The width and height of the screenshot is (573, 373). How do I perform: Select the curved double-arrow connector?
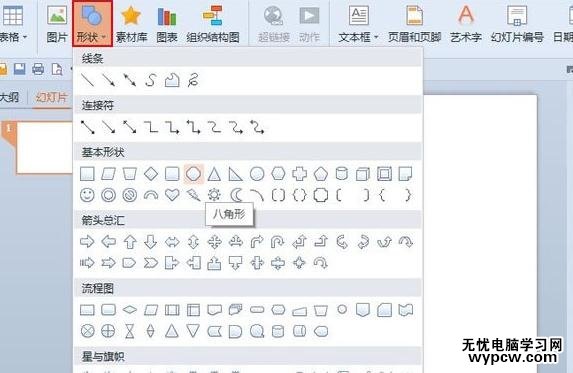pyautogui.click(x=257, y=127)
